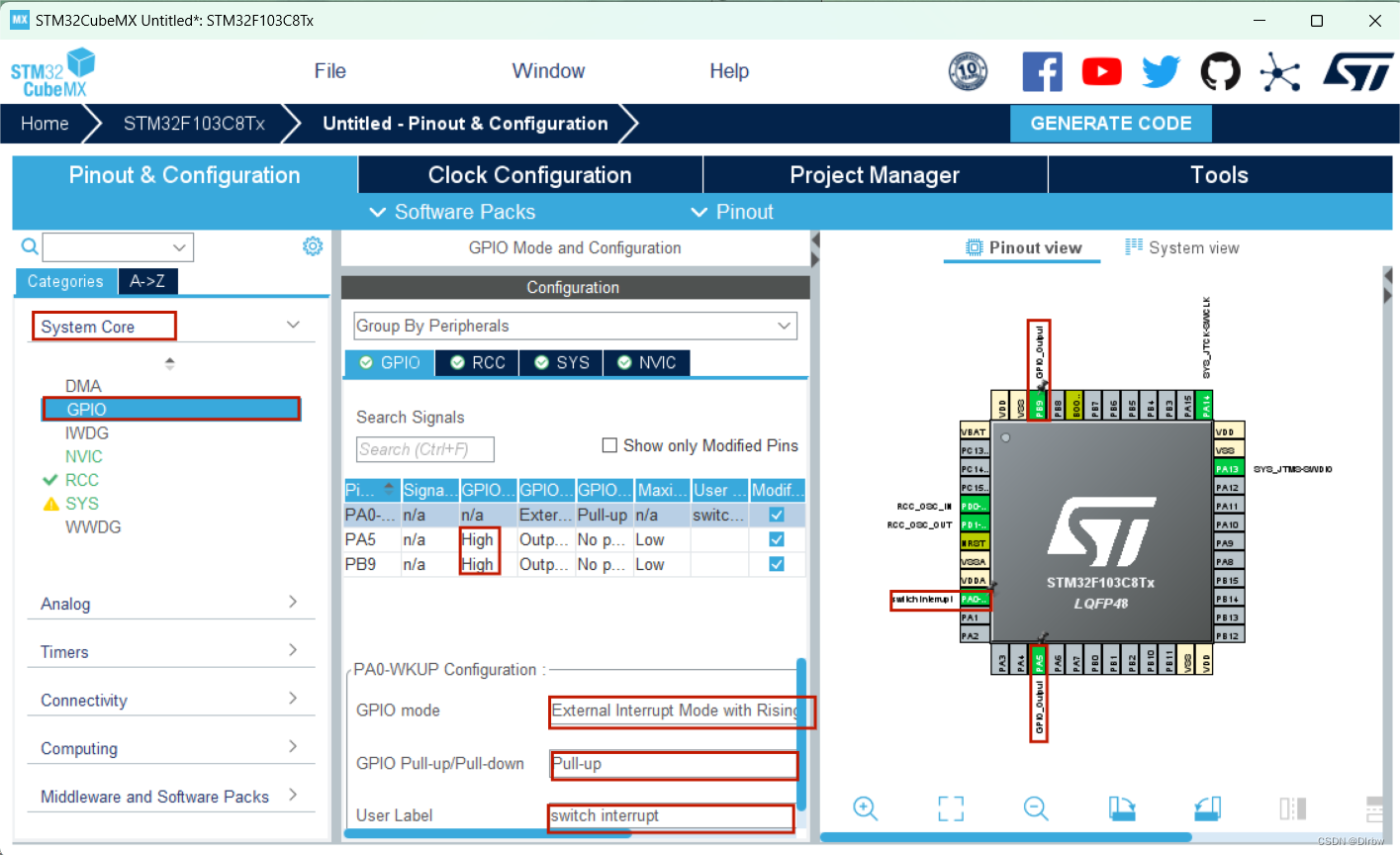This screenshot has height=855, width=1400.
Task: Open the gear settings icon in categories panel
Action: coord(313,246)
